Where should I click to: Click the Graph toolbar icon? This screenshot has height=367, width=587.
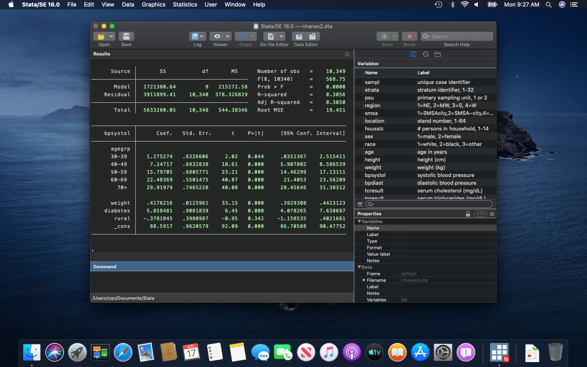[x=242, y=36]
